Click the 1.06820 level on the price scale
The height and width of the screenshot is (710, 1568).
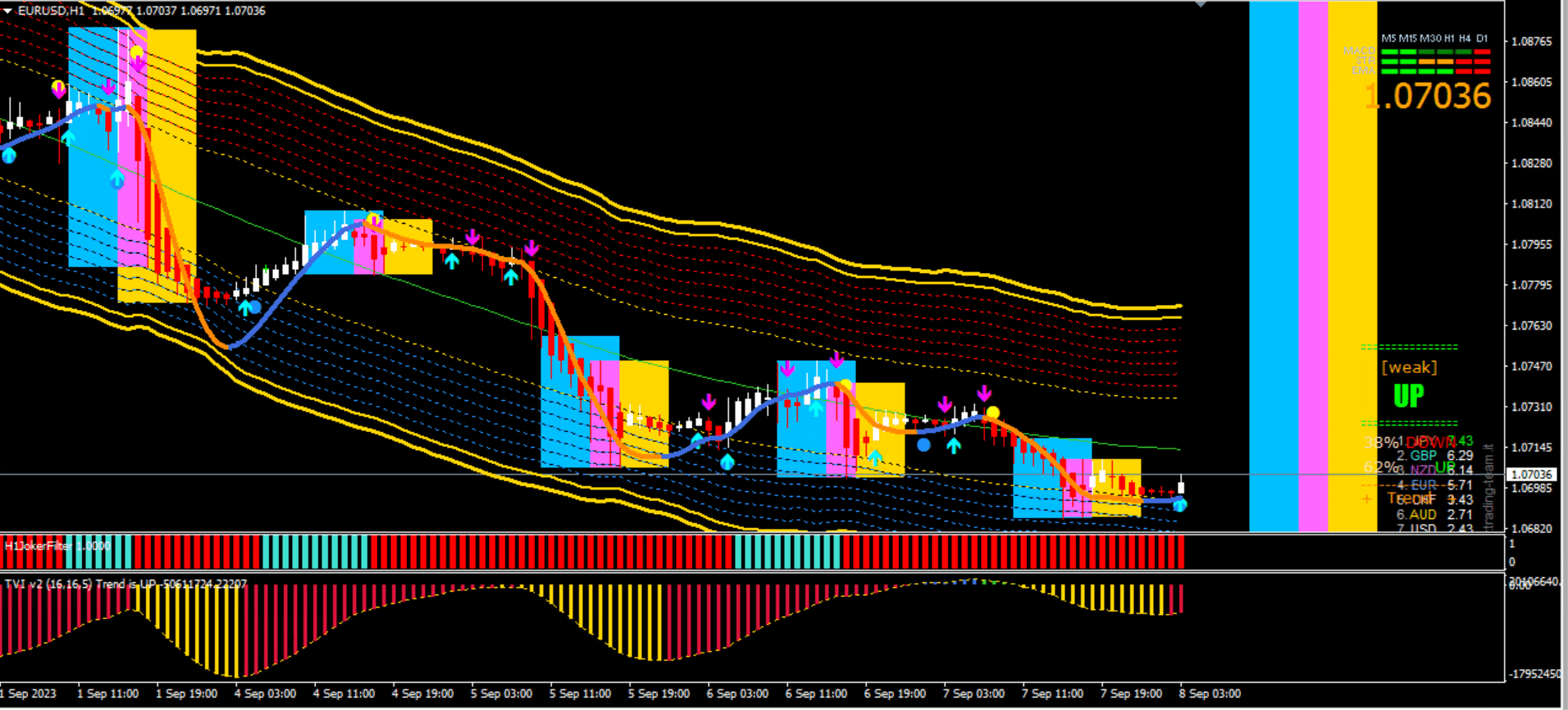coord(1532,528)
